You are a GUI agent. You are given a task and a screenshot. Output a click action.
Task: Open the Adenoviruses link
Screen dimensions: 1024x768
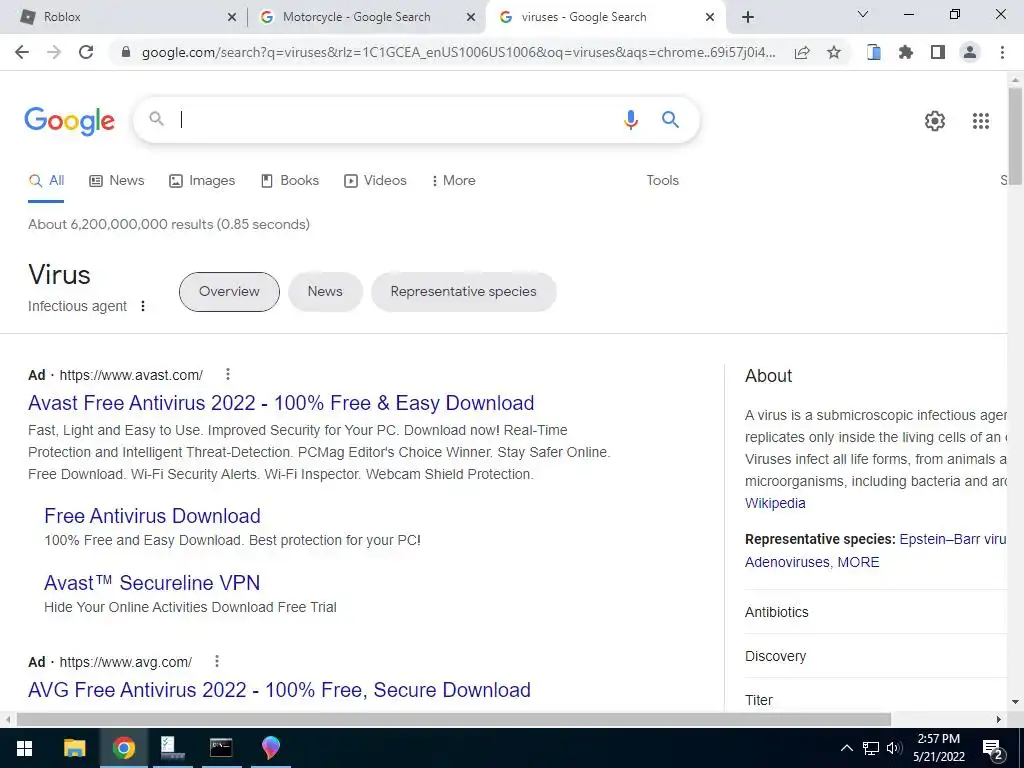pos(788,562)
